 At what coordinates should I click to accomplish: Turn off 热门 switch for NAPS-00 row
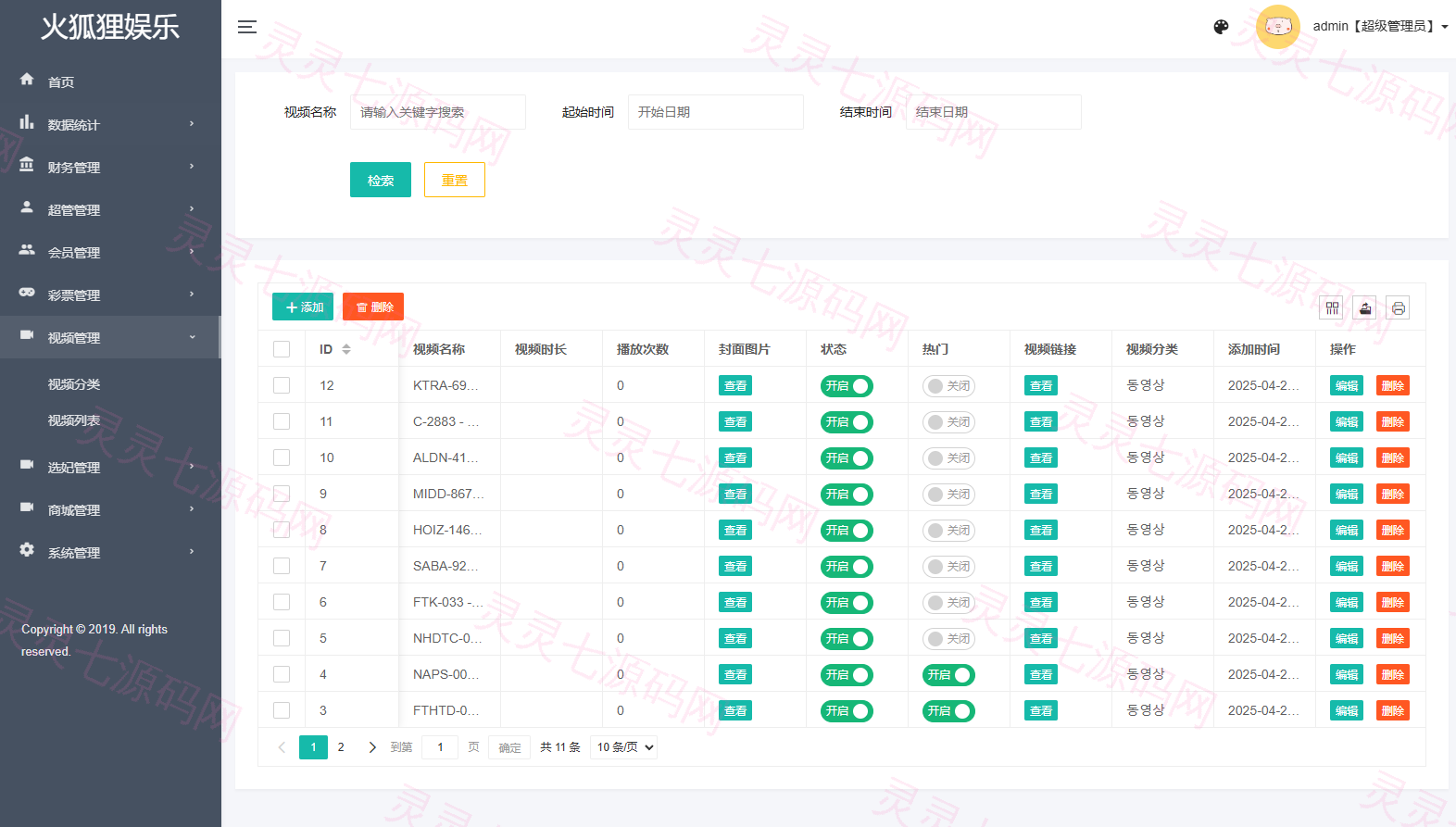point(948,675)
